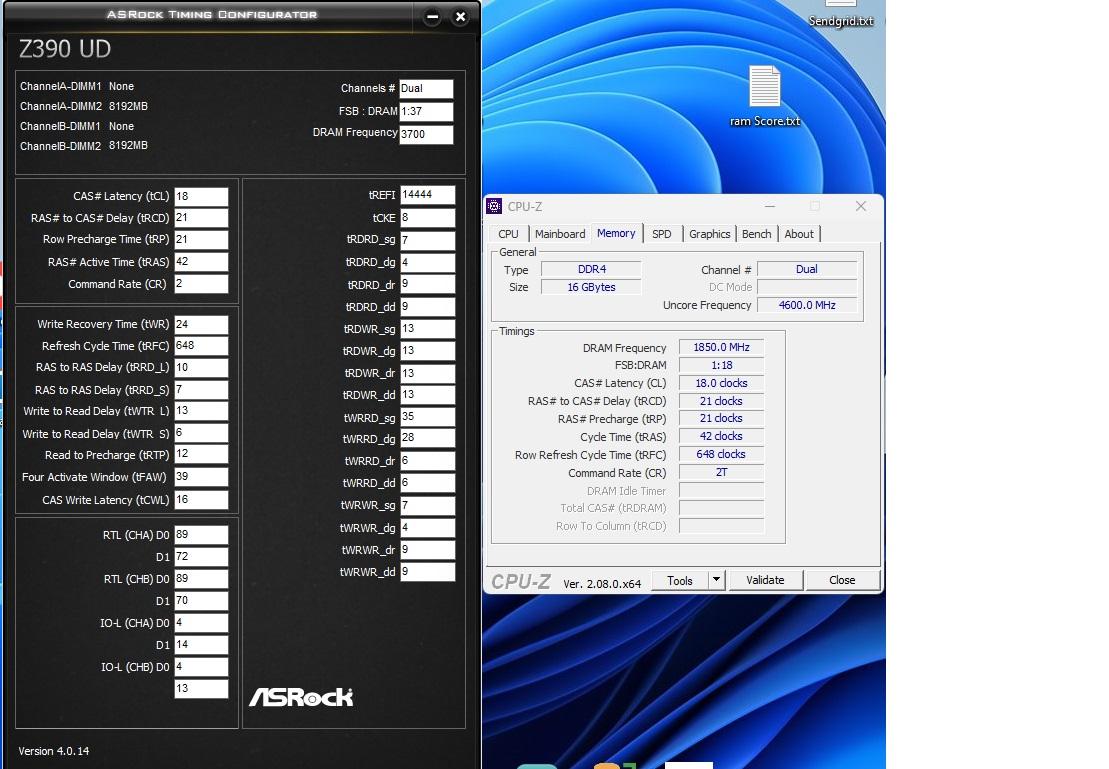Image resolution: width=1109 pixels, height=769 pixels.
Task: Open the SPD tab
Action: click(x=662, y=234)
